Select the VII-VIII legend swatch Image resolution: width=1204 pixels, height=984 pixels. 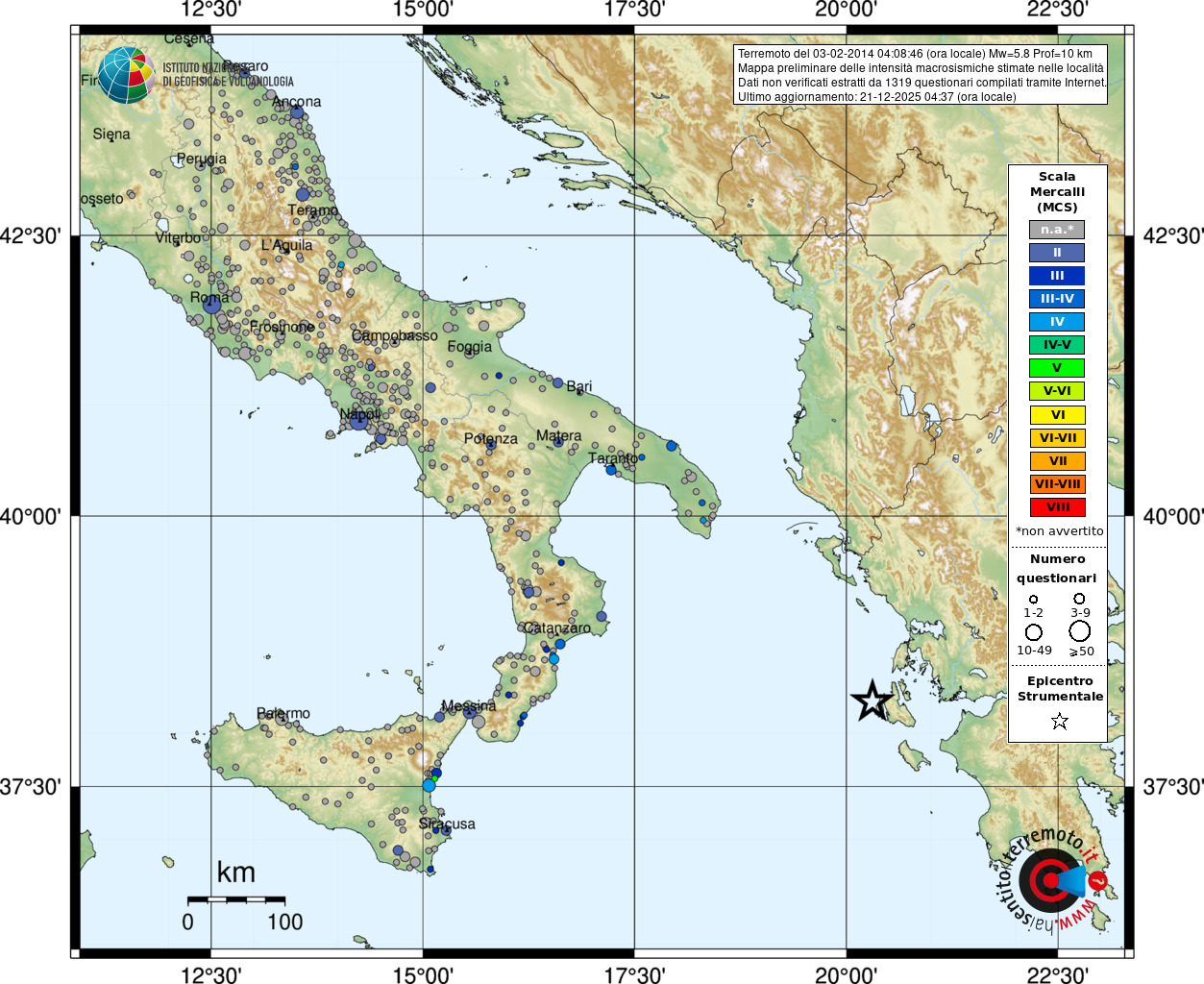click(1057, 484)
